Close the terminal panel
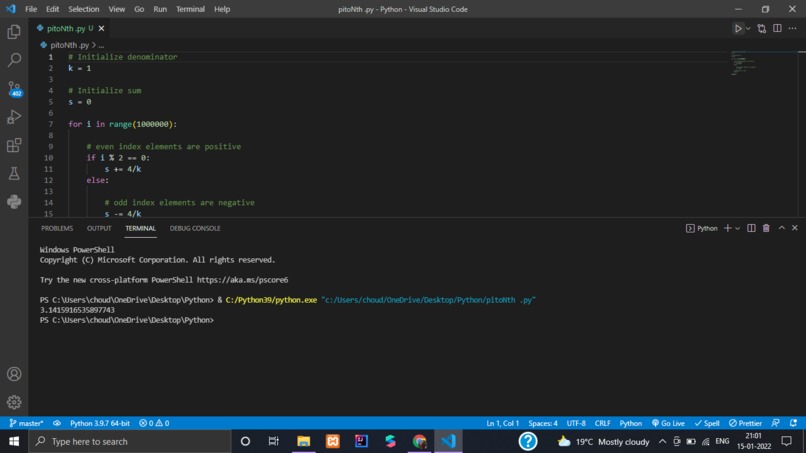Screen dimensions: 806x453 (795, 228)
